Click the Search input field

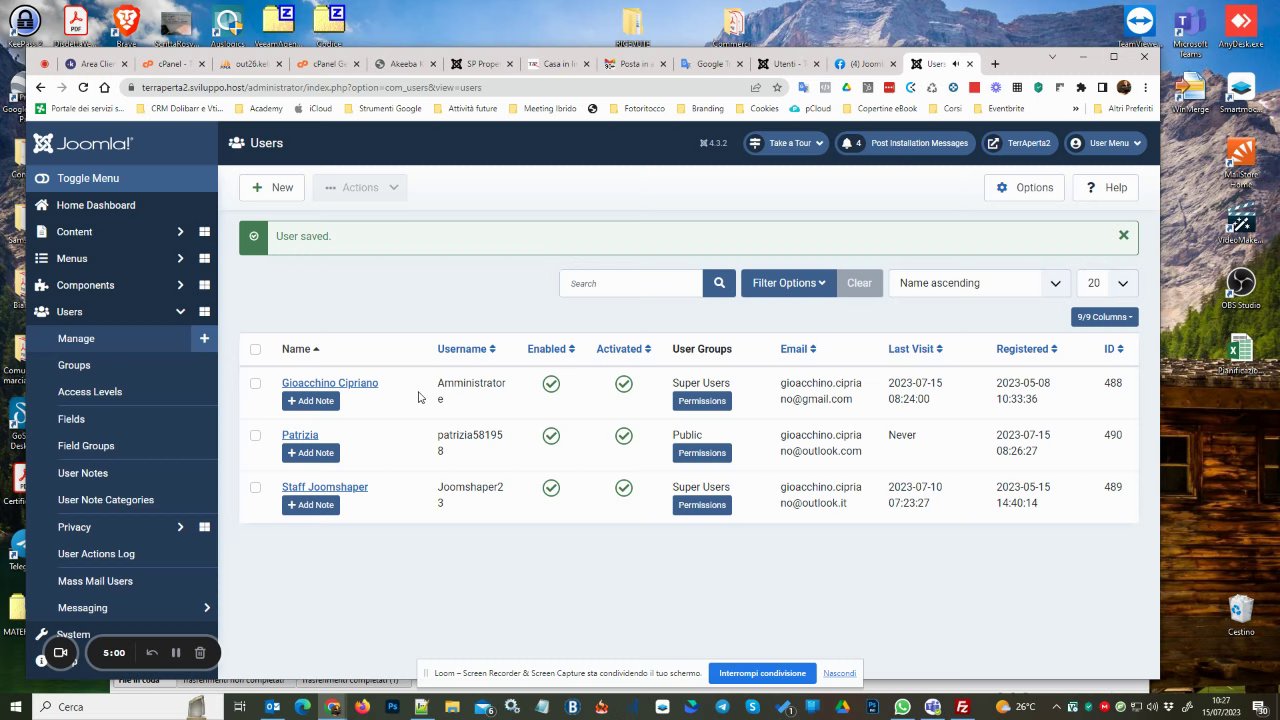point(631,283)
